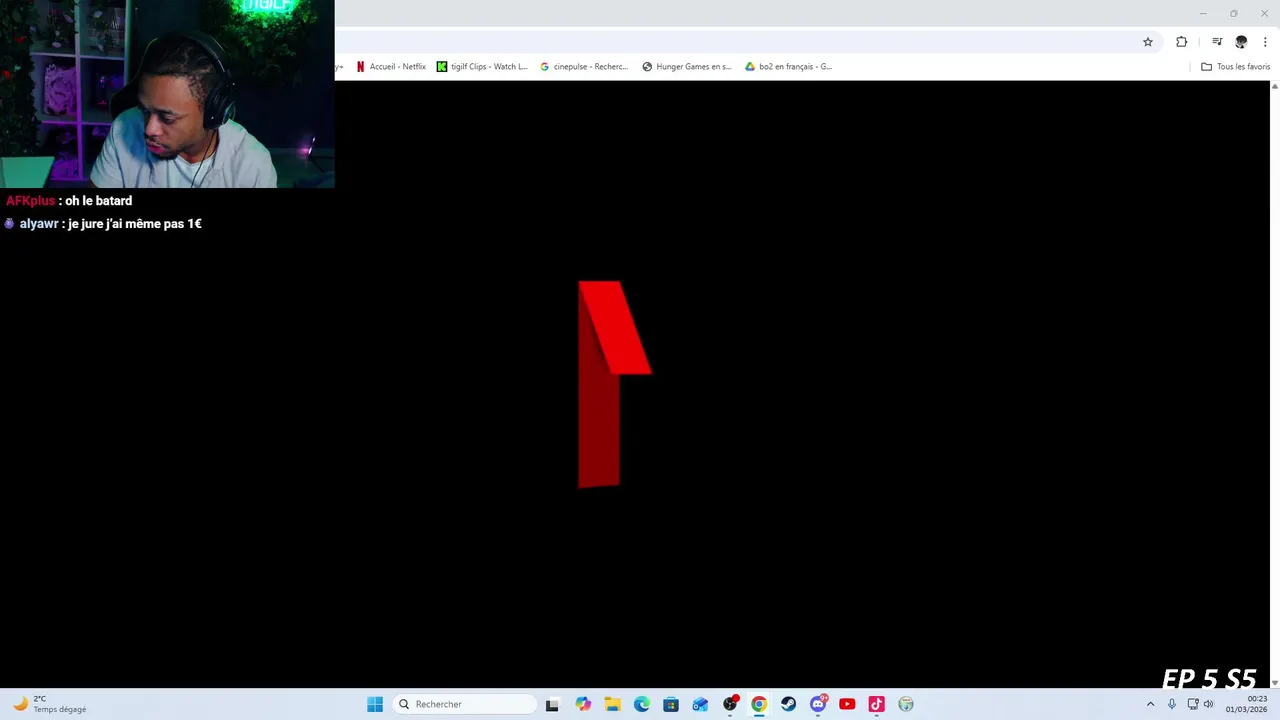The width and height of the screenshot is (1280, 720).
Task: Open the 'Hunger Games en s...' bookmark
Action: pyautogui.click(x=687, y=67)
